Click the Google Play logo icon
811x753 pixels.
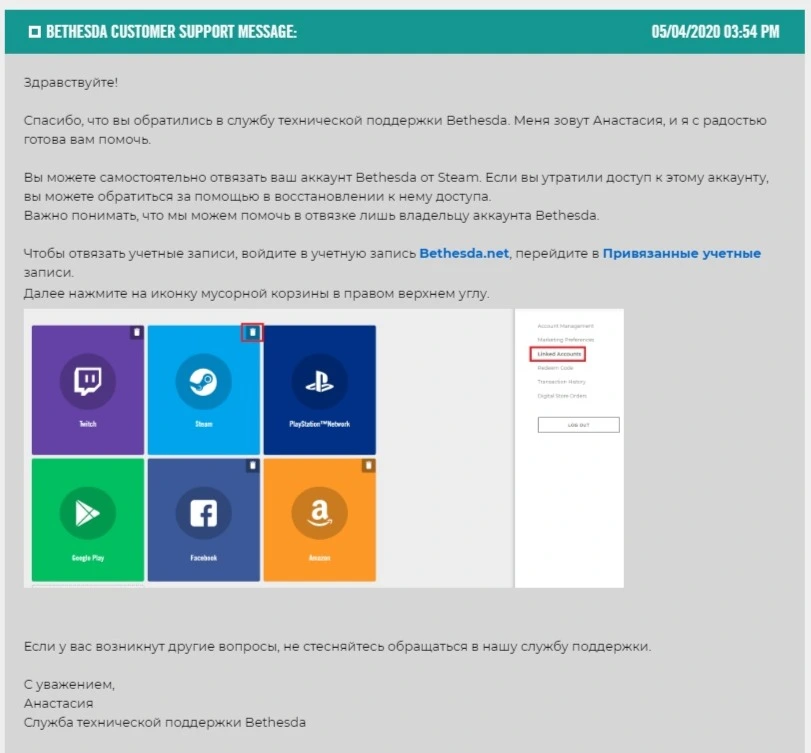point(88,514)
